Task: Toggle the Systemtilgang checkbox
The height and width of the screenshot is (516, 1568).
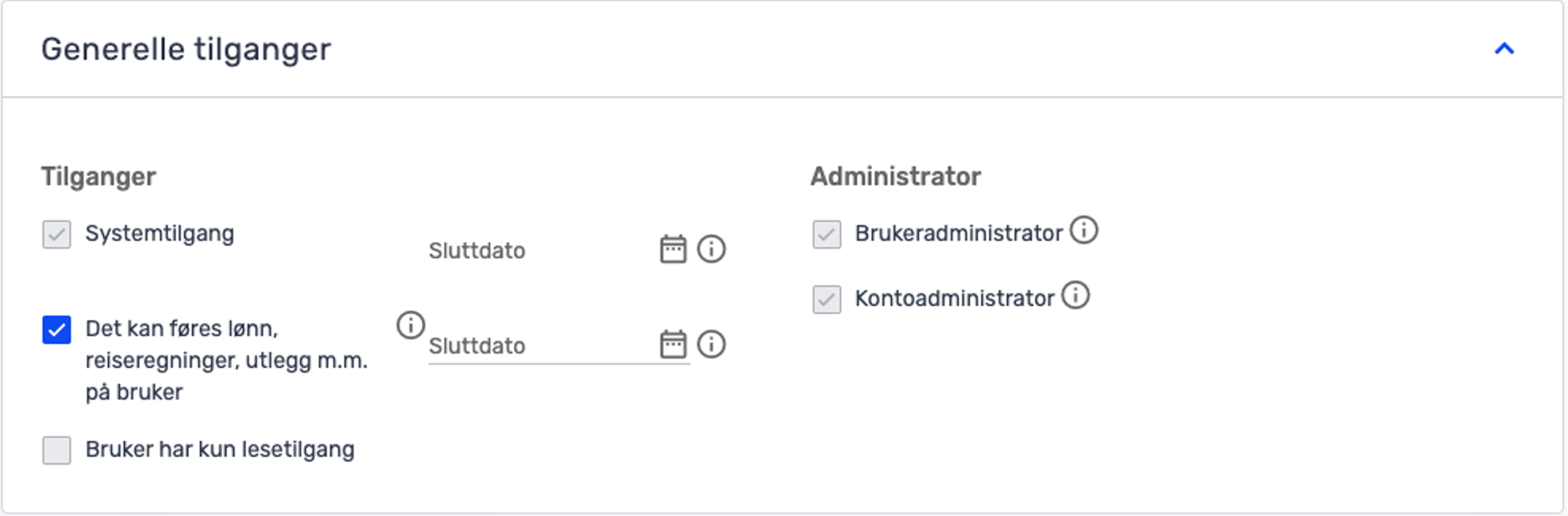Action: coord(57,234)
